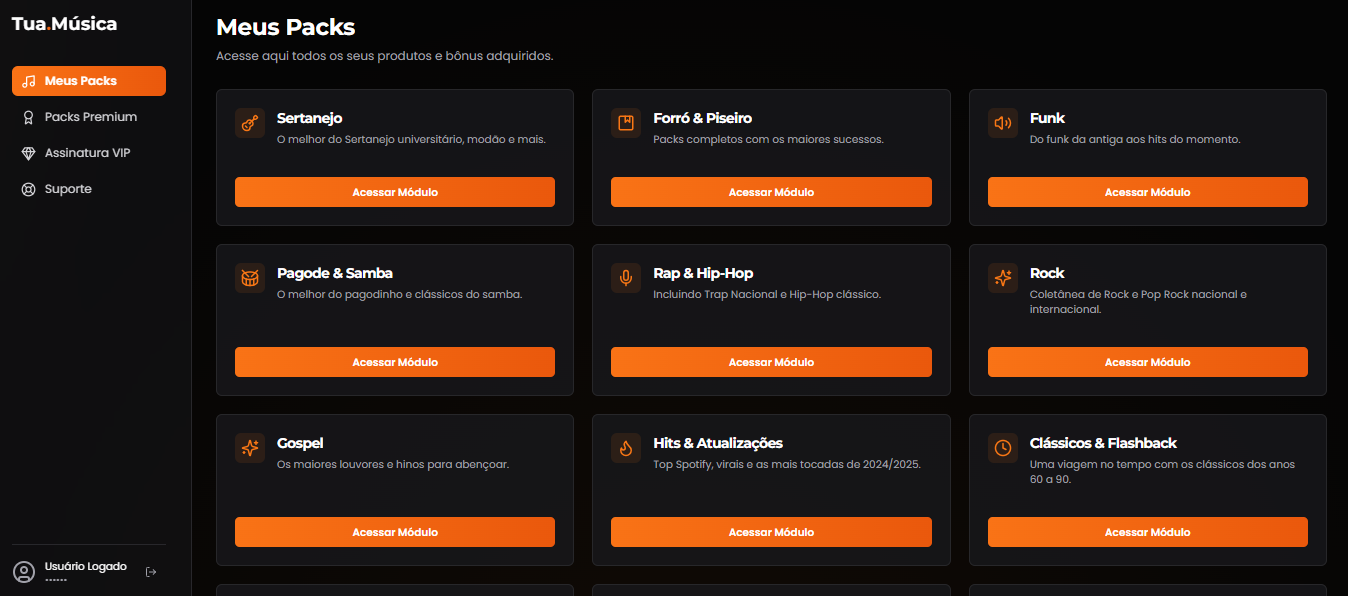Click the clock icon on Clássicos & Flashback card
Screen dimensions: 1348x596
1002,448
